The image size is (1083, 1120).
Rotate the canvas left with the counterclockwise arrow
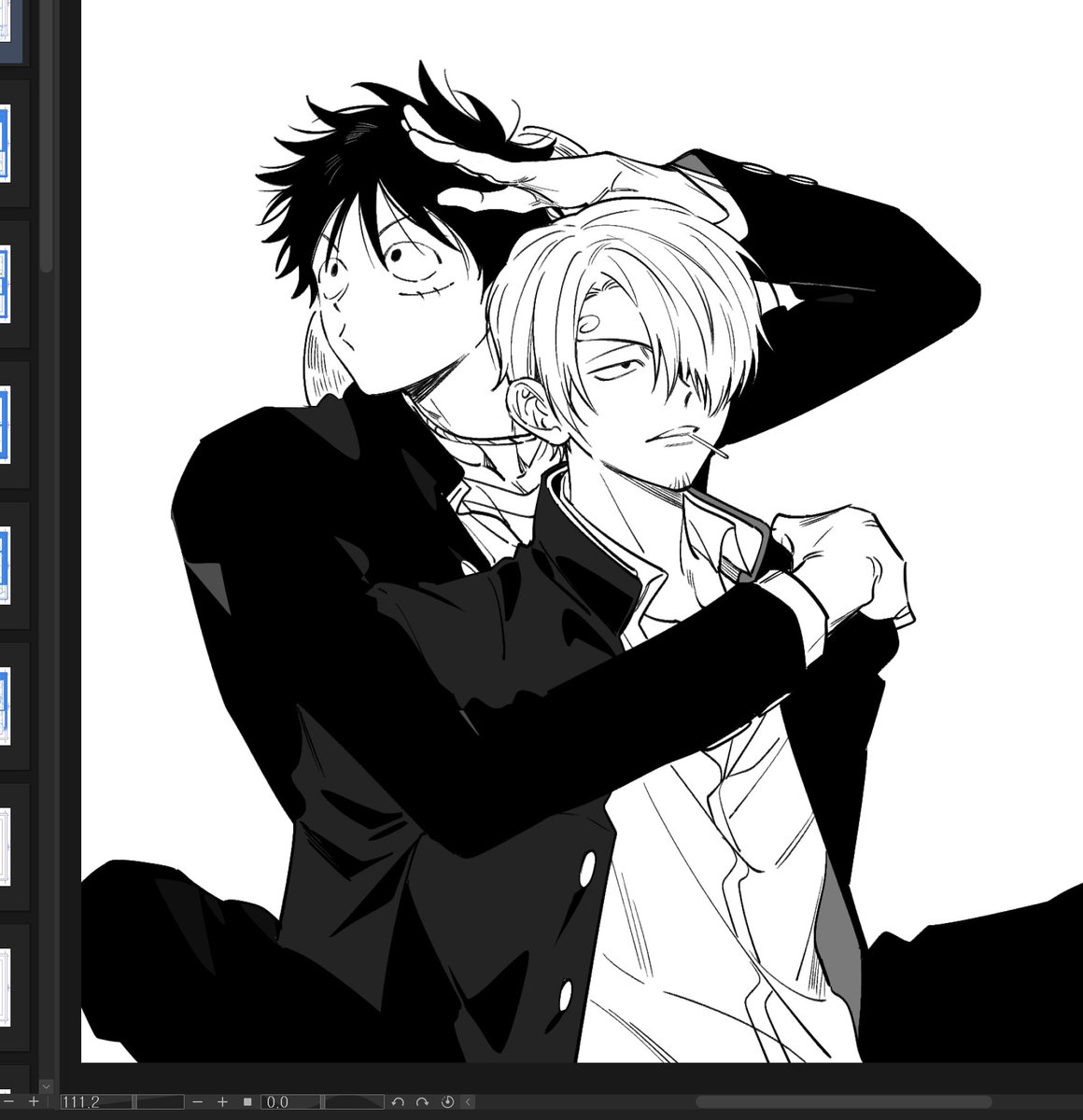pyautogui.click(x=398, y=1102)
